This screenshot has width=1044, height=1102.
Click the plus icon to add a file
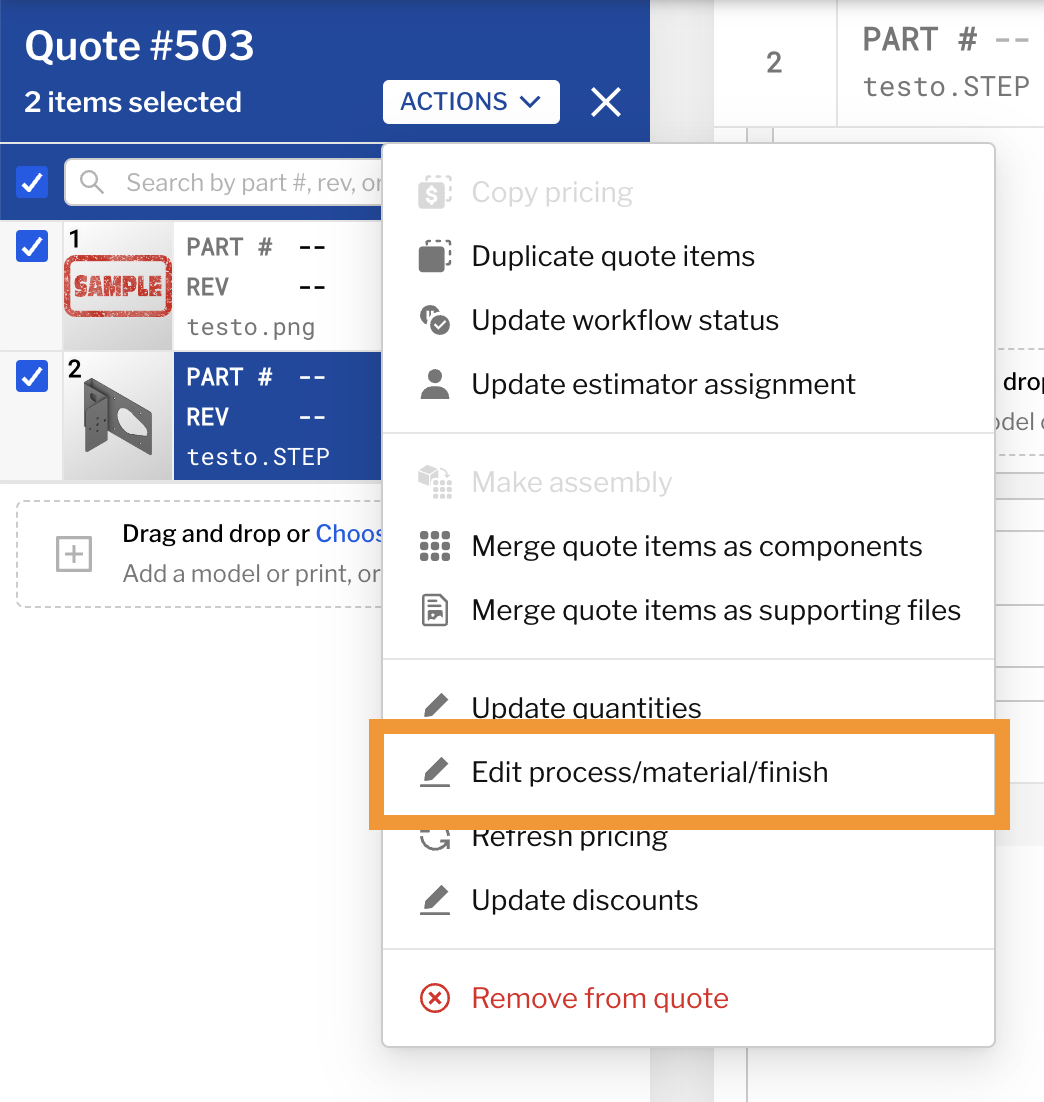(x=74, y=554)
